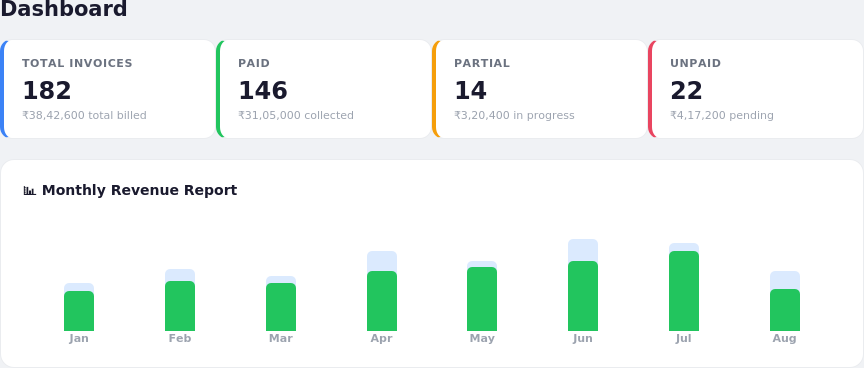Click the Jan month label

click(x=79, y=338)
